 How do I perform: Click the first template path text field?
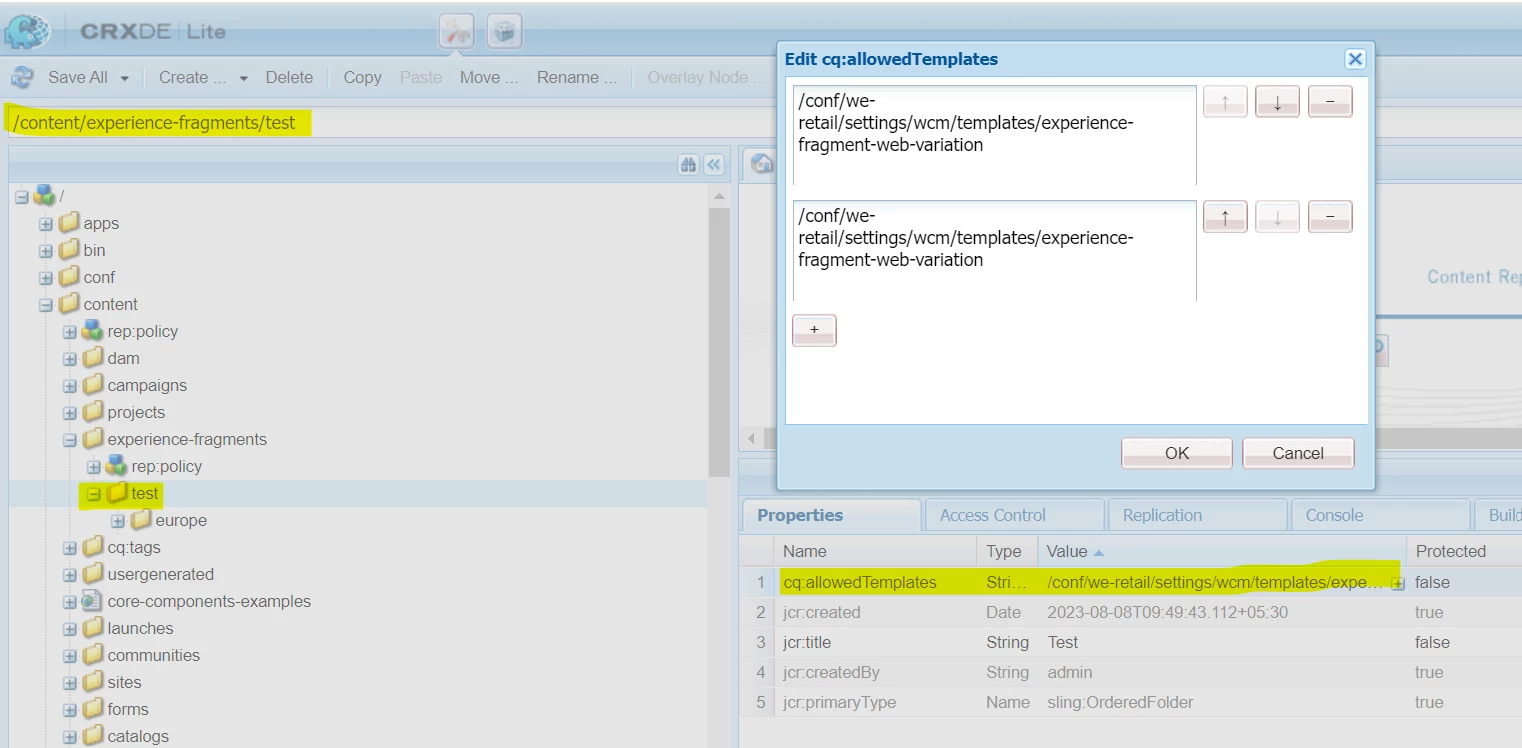pos(995,135)
